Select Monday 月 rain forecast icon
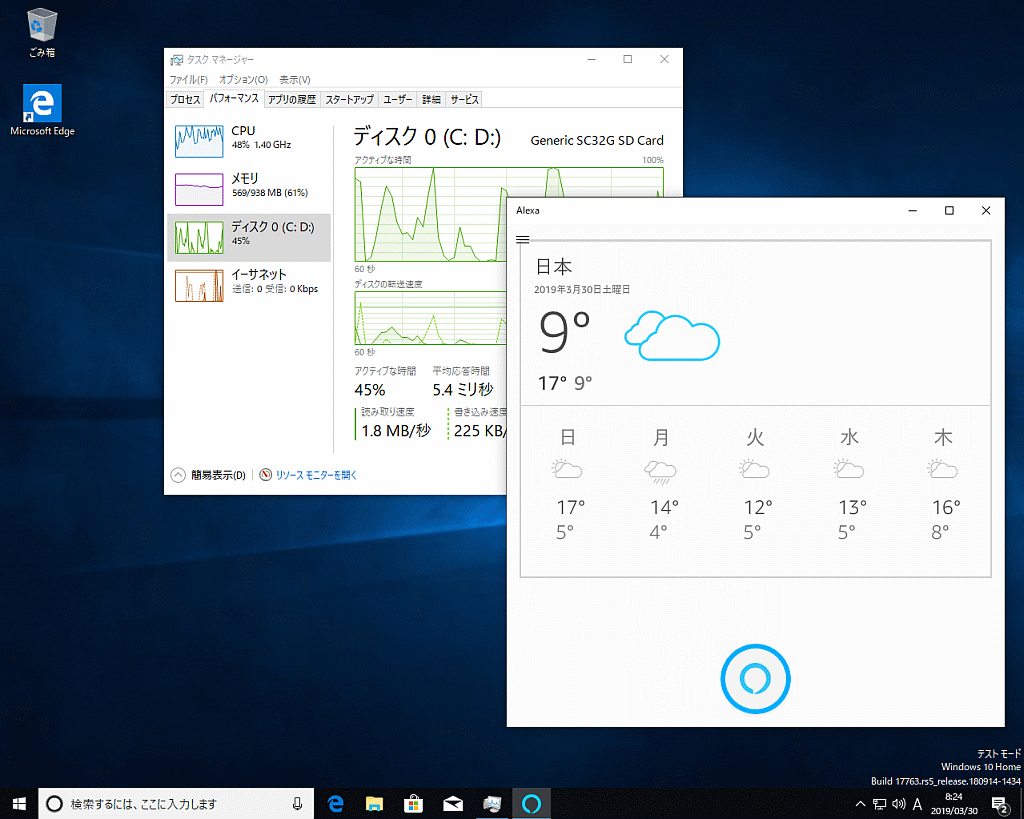Viewport: 1024px width, 819px height. coord(660,472)
